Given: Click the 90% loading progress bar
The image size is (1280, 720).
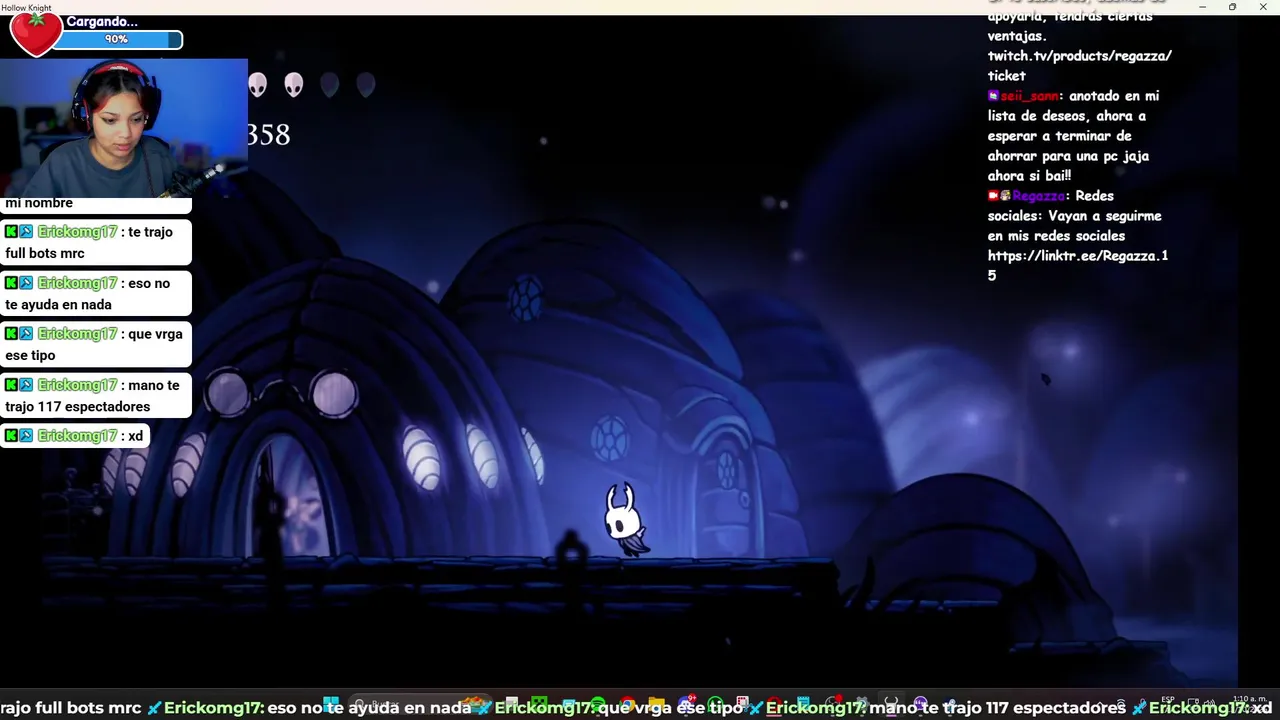Looking at the screenshot, I should (x=117, y=40).
